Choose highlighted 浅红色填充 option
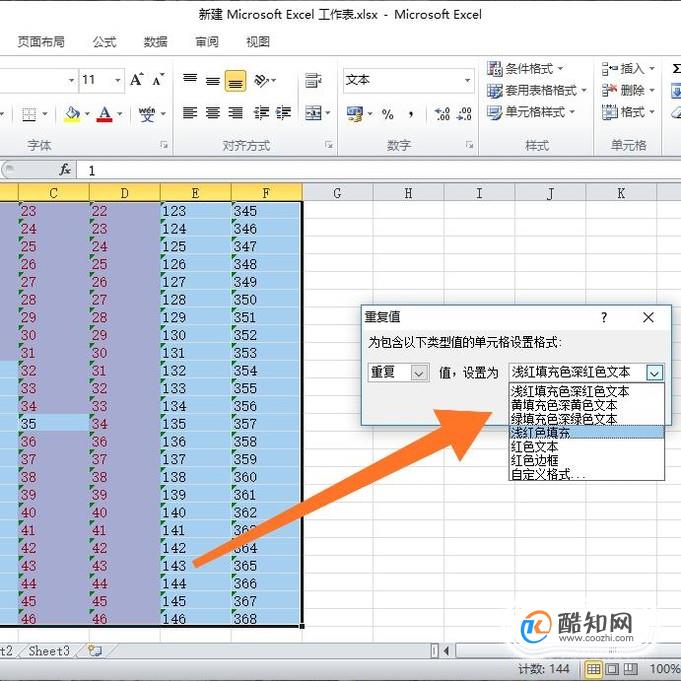Screen dimensions: 681x681 586,433
